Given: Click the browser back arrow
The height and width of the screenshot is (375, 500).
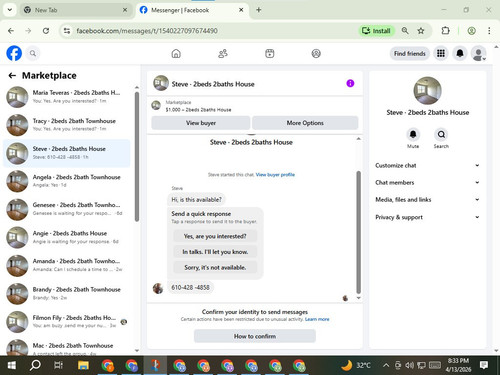Looking at the screenshot, I should (11, 31).
